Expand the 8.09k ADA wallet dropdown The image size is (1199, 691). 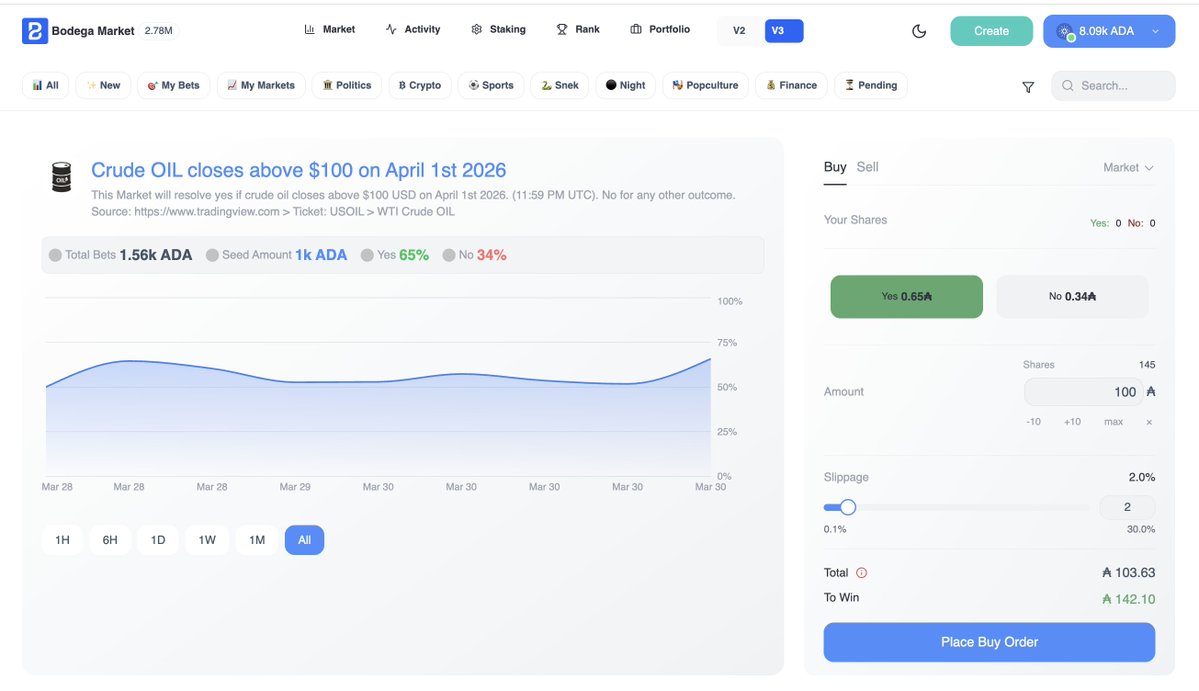click(x=1109, y=31)
